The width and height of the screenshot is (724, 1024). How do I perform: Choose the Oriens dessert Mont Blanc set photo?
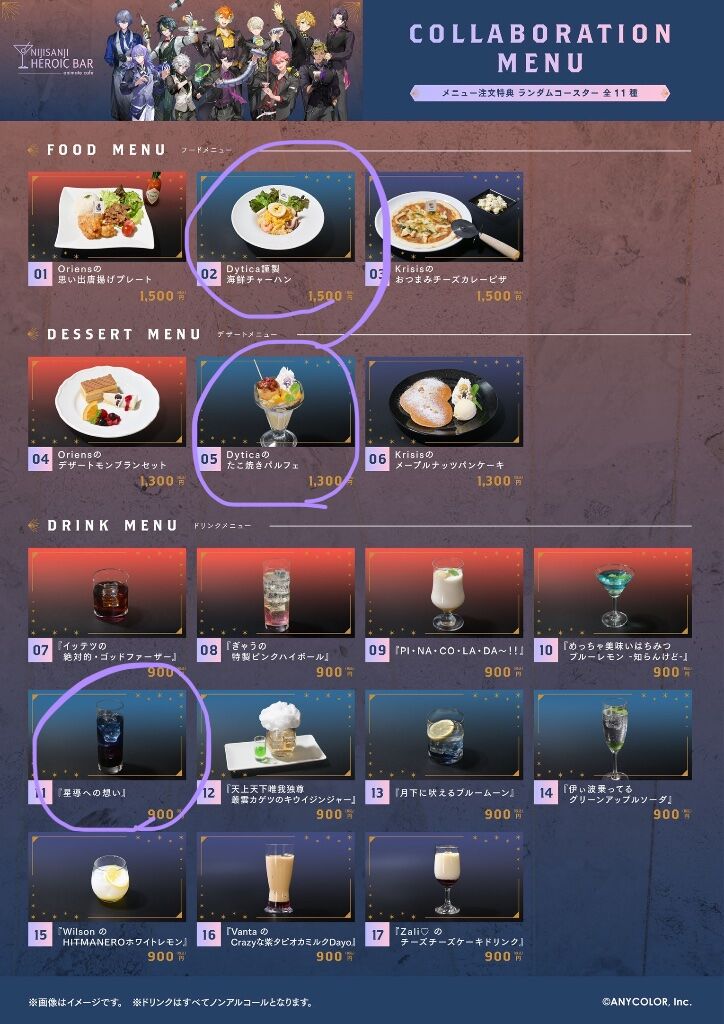107,401
